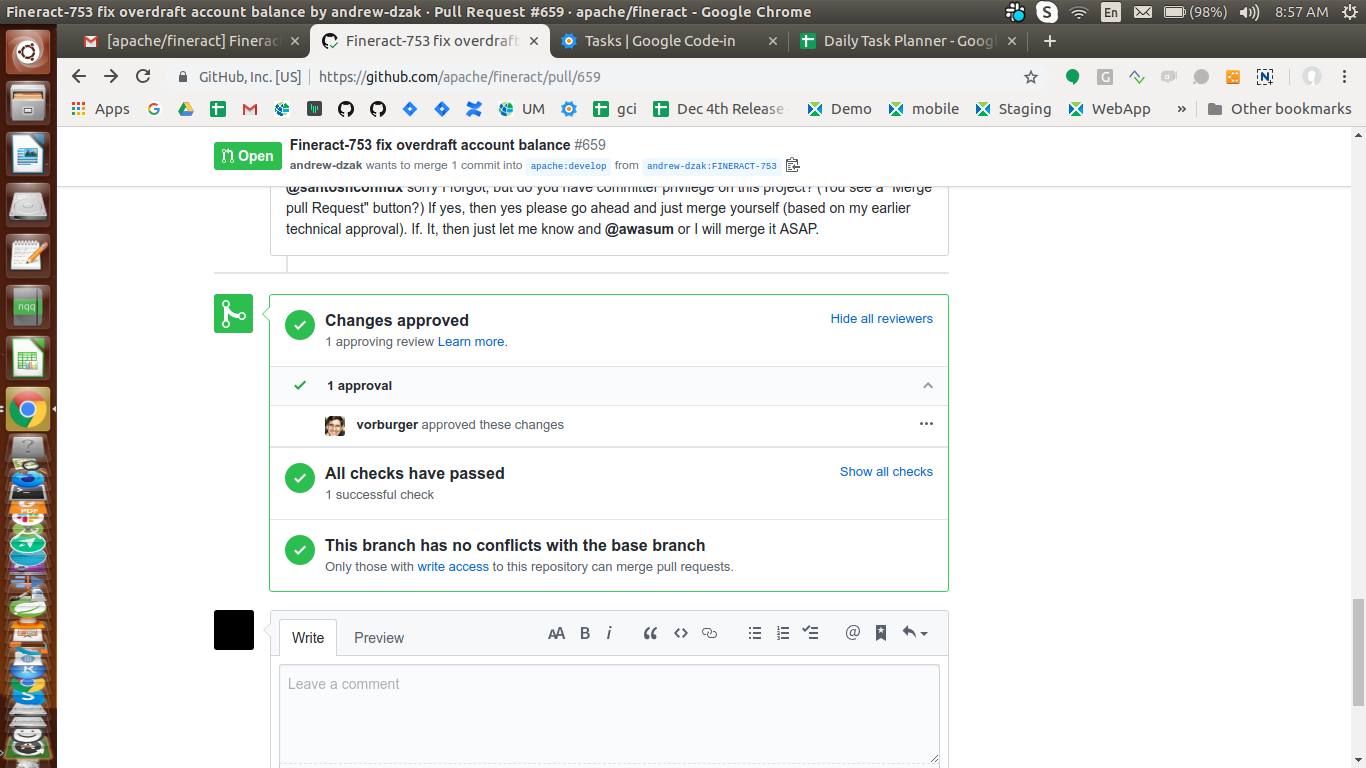Screen dimensions: 1366x768
Task: Insert a quote in the comment editor
Action: [650, 633]
